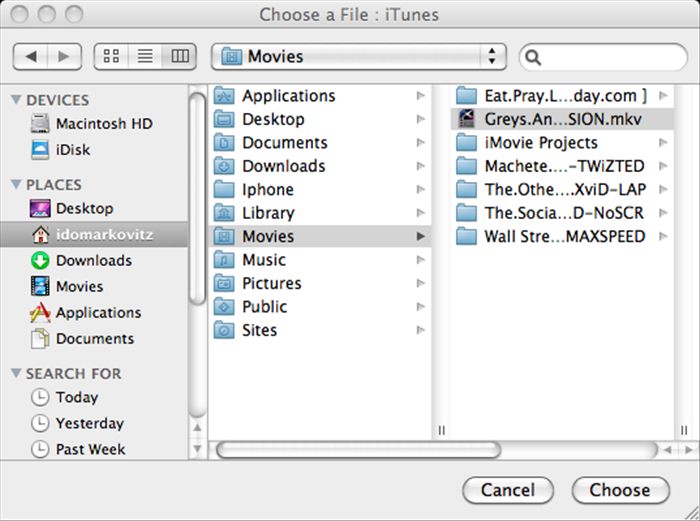Select the Sites folder icon
This screenshot has width=700, height=521.
point(224,330)
